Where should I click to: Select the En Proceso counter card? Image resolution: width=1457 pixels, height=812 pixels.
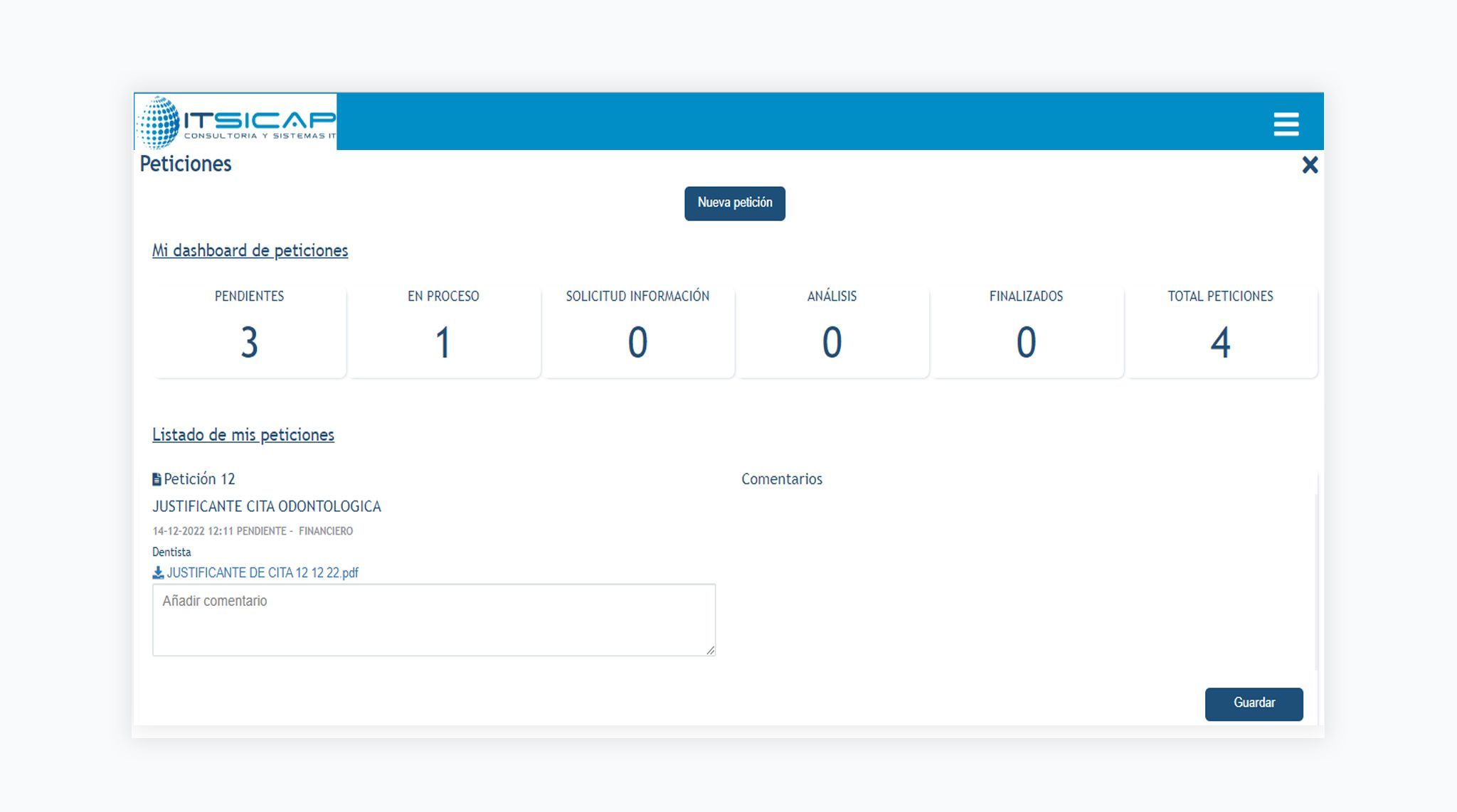[x=443, y=330]
